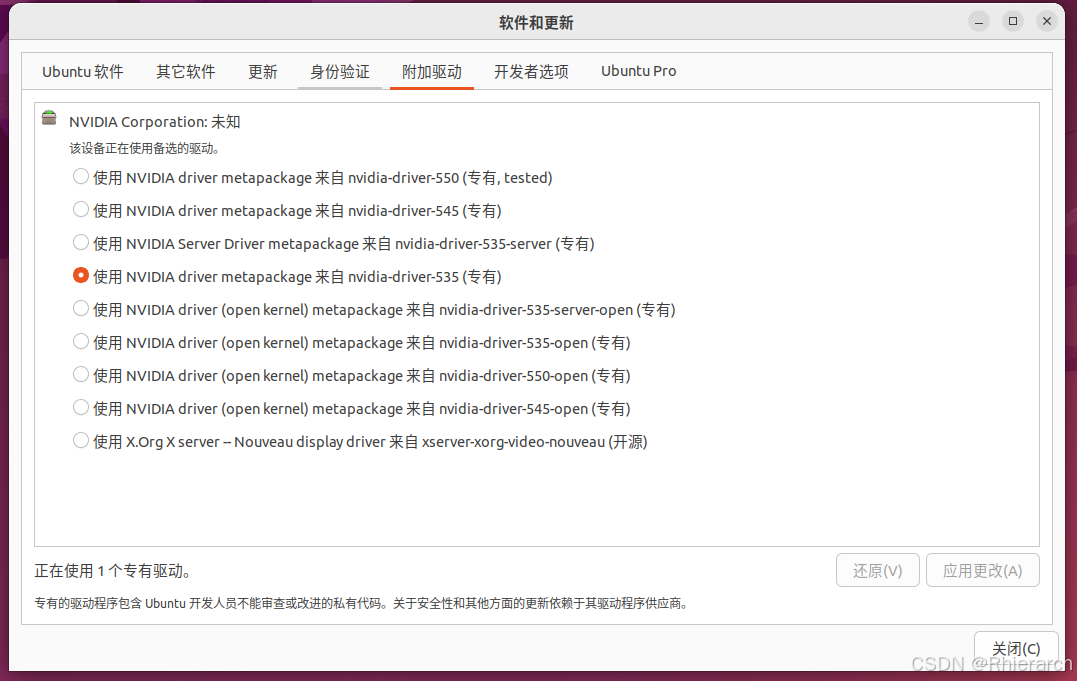Click the 还原(V) button
The width and height of the screenshot is (1077, 681).
877,570
